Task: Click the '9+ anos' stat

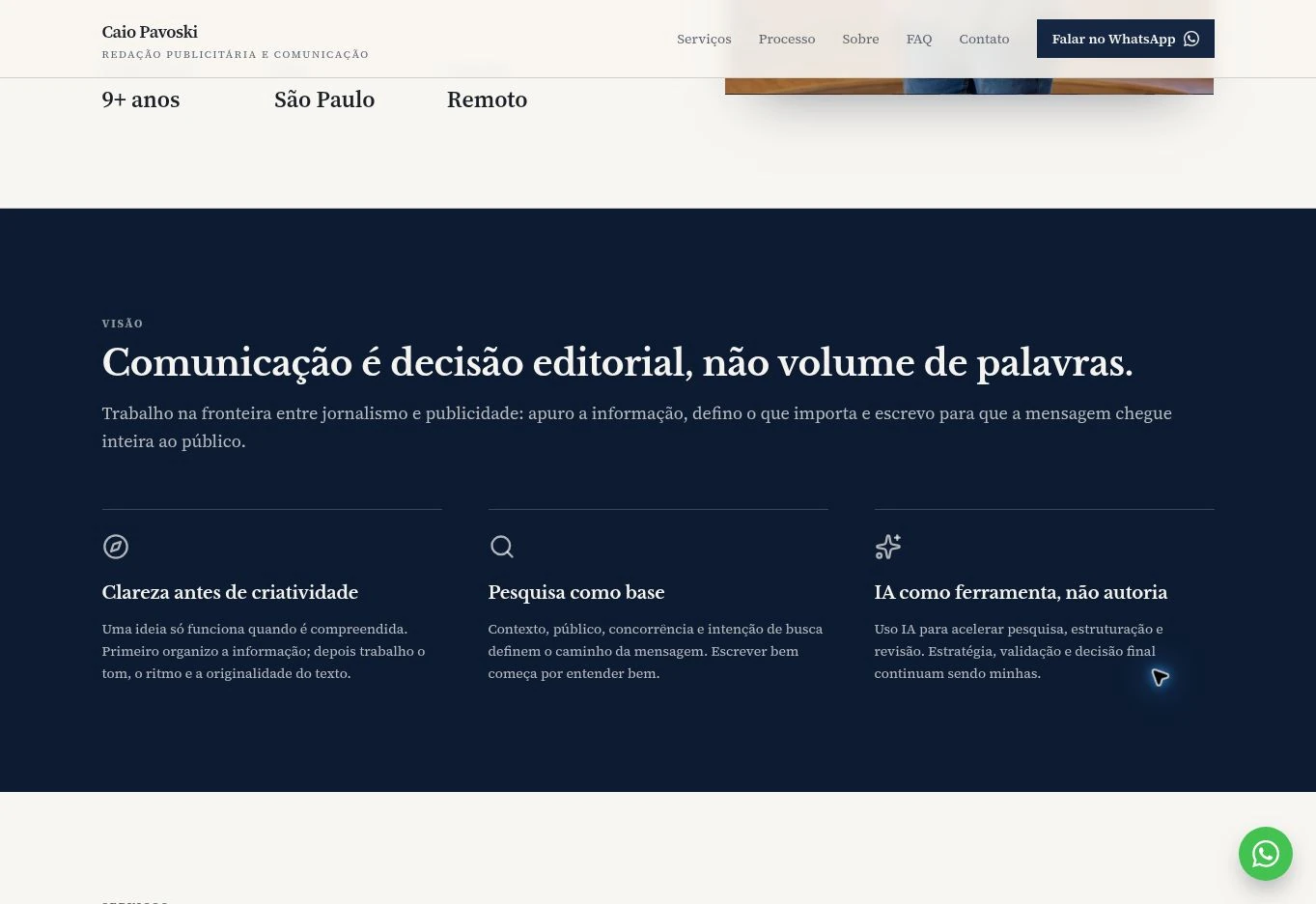Action: pyautogui.click(x=141, y=99)
